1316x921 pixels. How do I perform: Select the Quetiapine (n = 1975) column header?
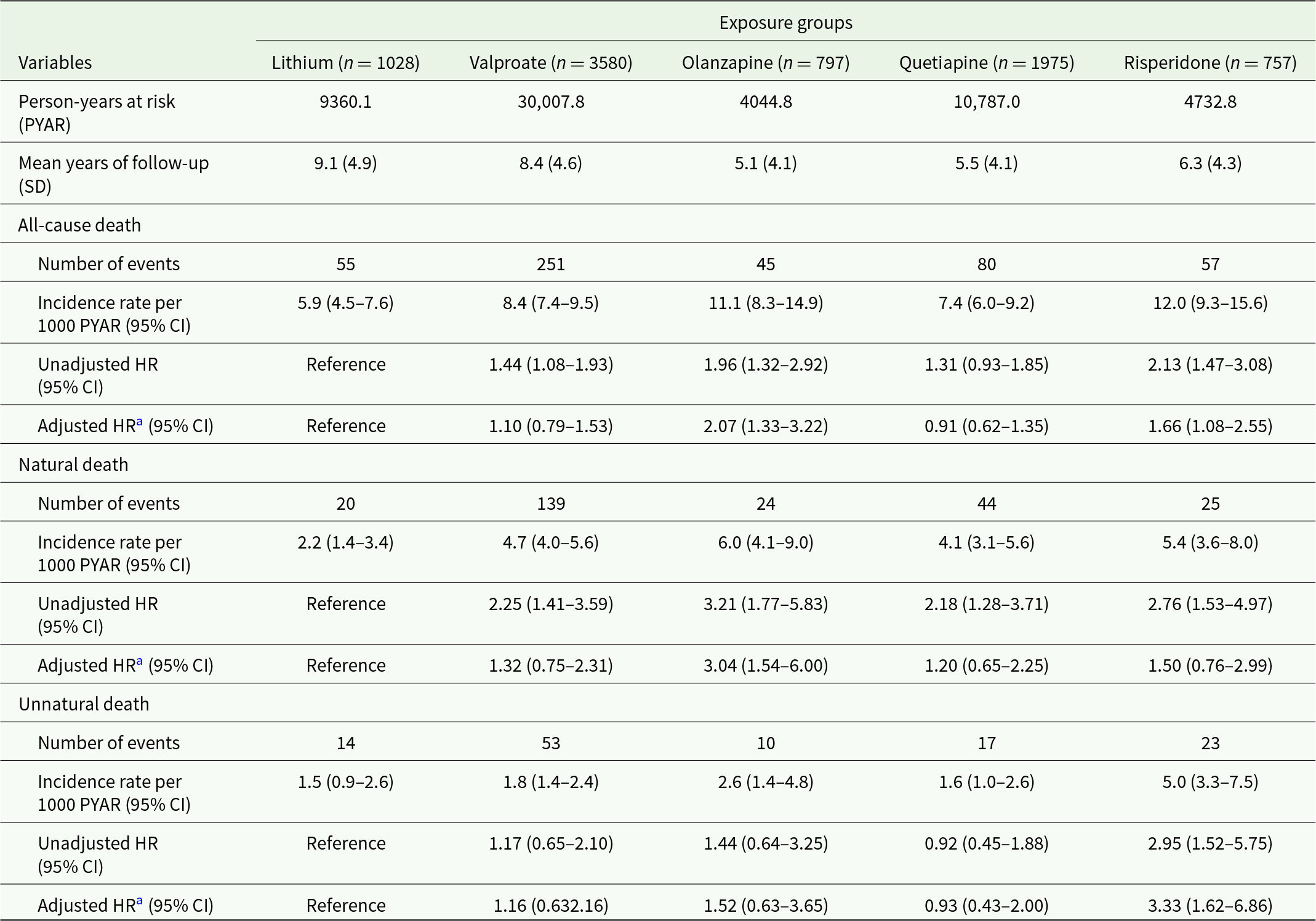(987, 63)
